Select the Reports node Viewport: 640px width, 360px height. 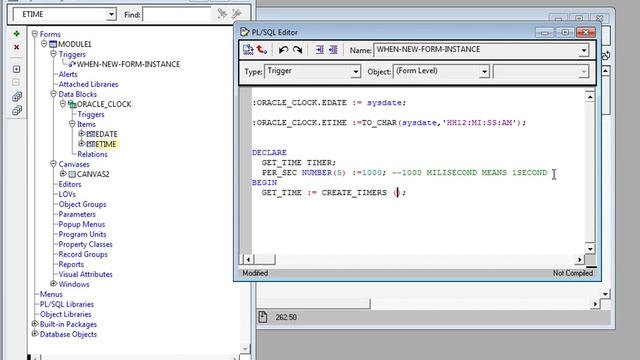[71, 264]
